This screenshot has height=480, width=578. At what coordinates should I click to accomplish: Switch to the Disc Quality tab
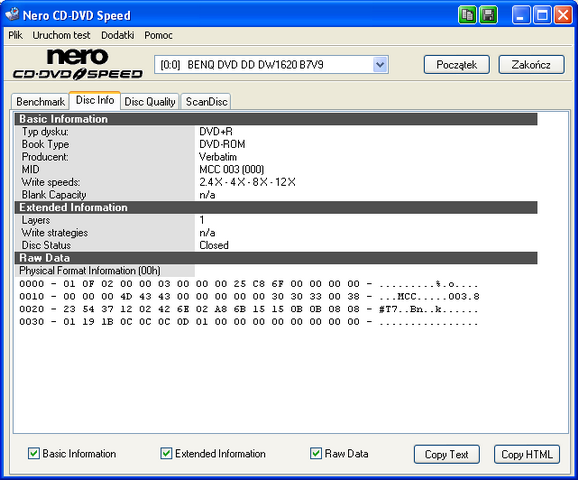[x=150, y=102]
